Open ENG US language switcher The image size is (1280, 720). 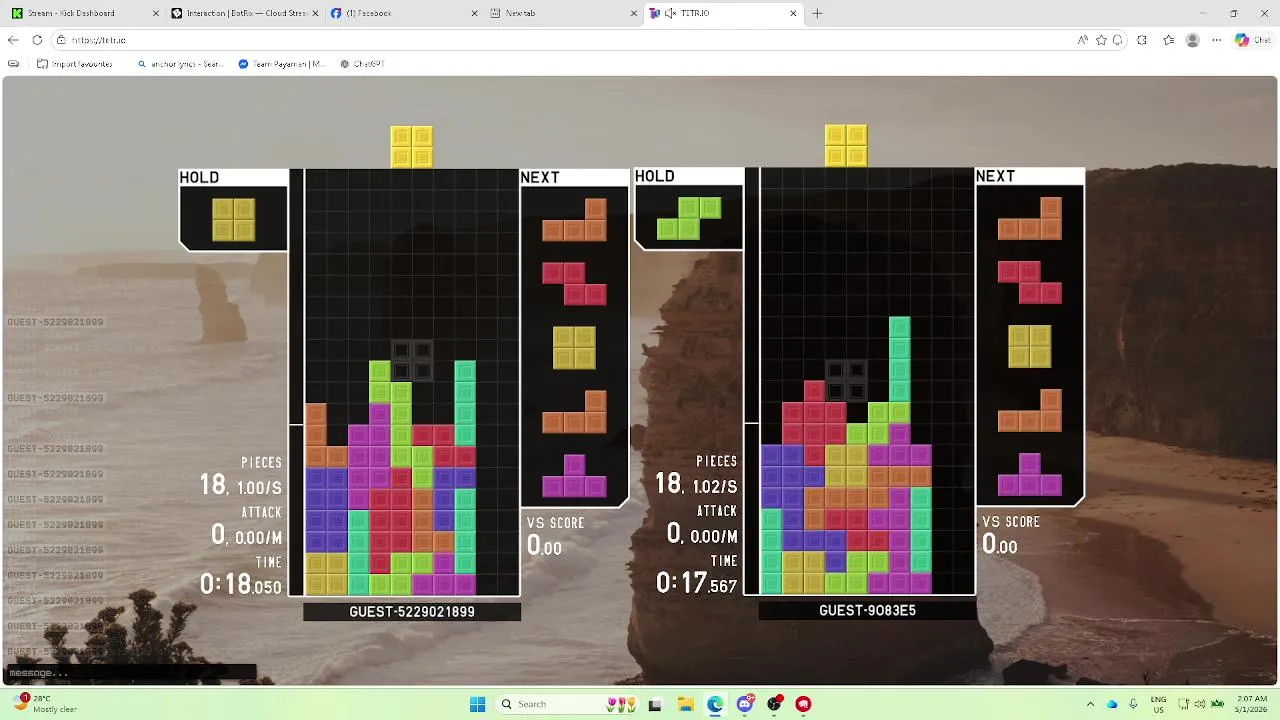coord(1158,704)
